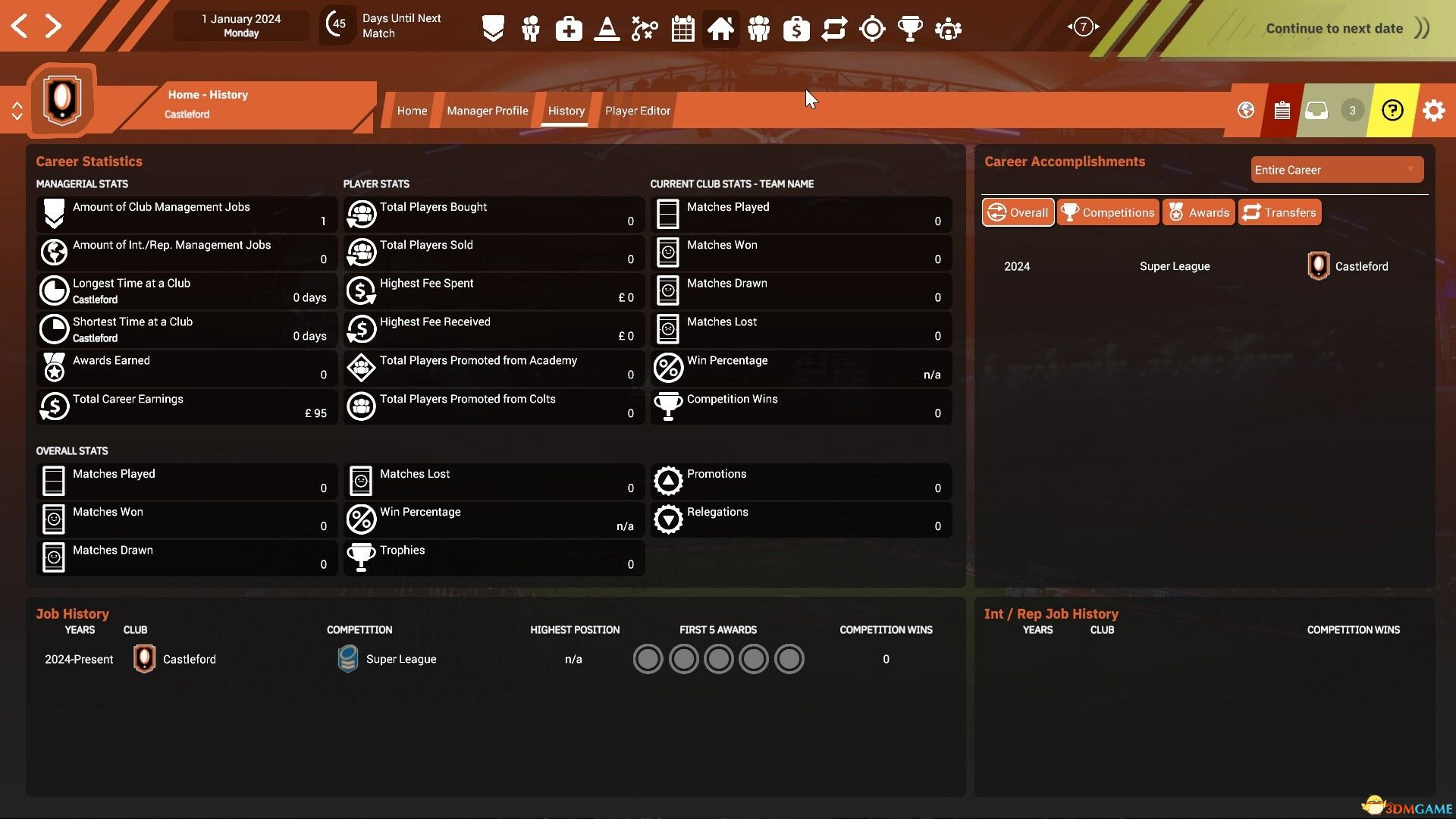Image resolution: width=1456 pixels, height=819 pixels.
Task: Select the tactics playbook icon
Action: click(x=644, y=28)
